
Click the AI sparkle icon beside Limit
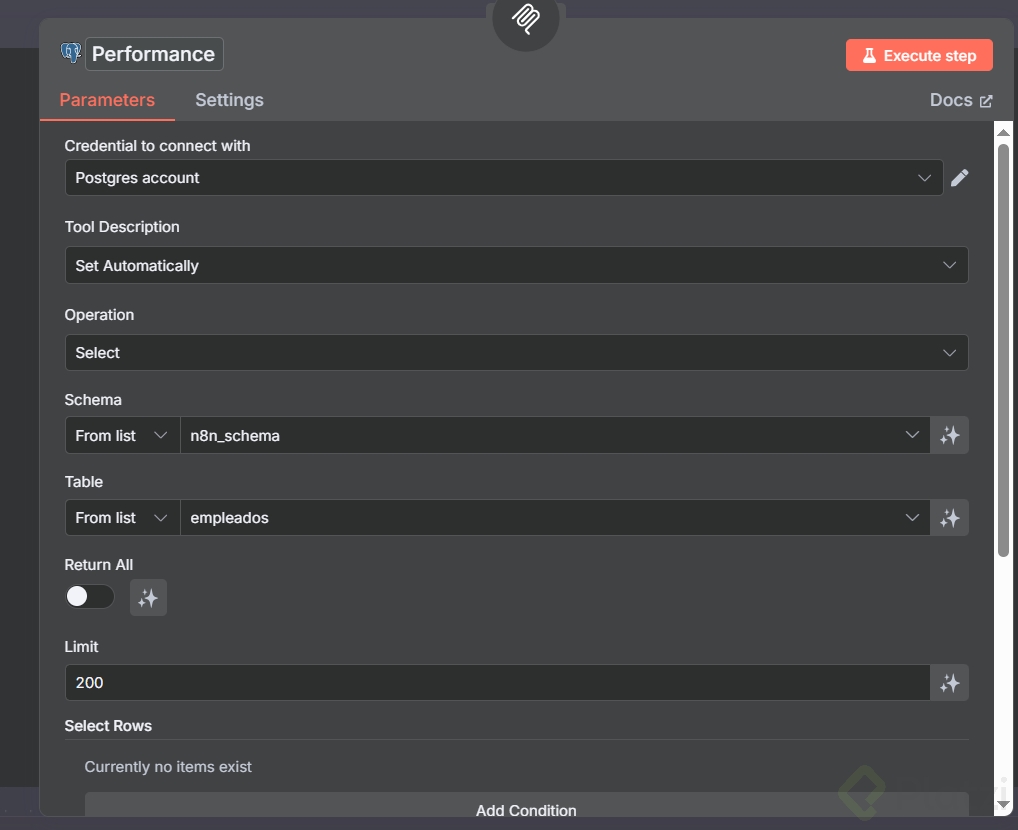tap(950, 683)
